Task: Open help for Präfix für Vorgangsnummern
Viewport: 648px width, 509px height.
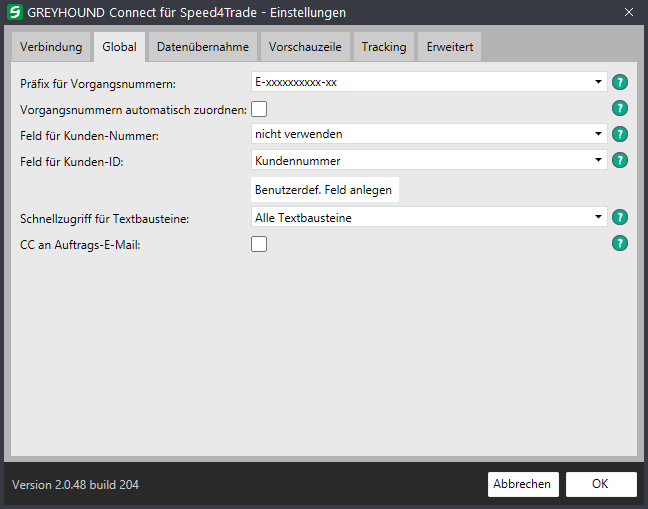Action: tap(619, 82)
